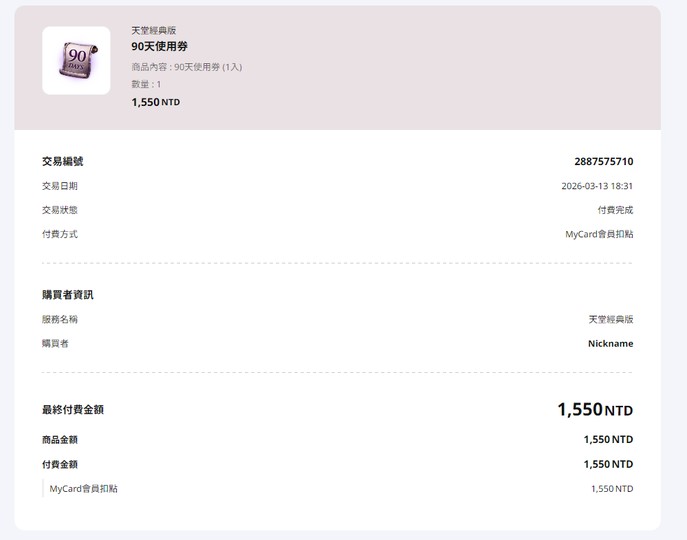Click the transaction number 2887575710
Viewport: 687px width, 540px height.
603,162
